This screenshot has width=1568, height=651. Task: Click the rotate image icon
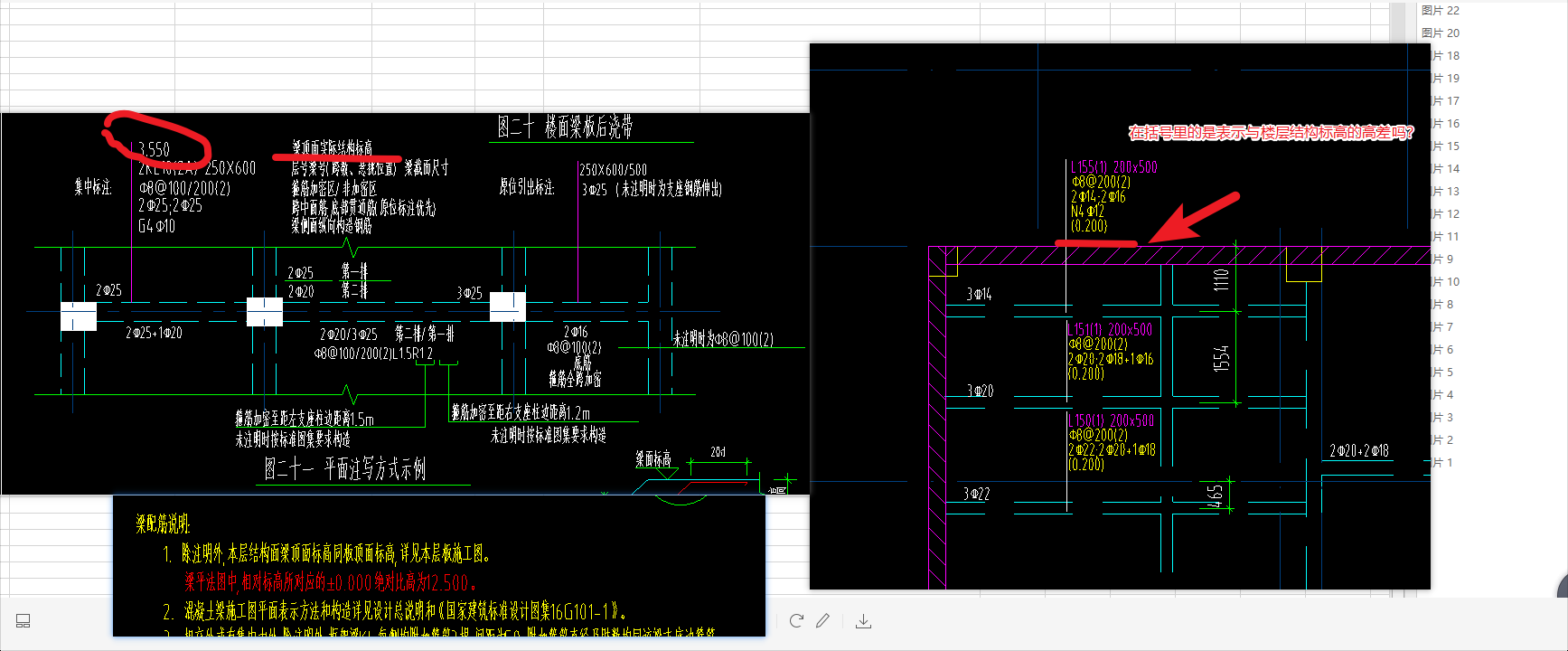coord(796,620)
